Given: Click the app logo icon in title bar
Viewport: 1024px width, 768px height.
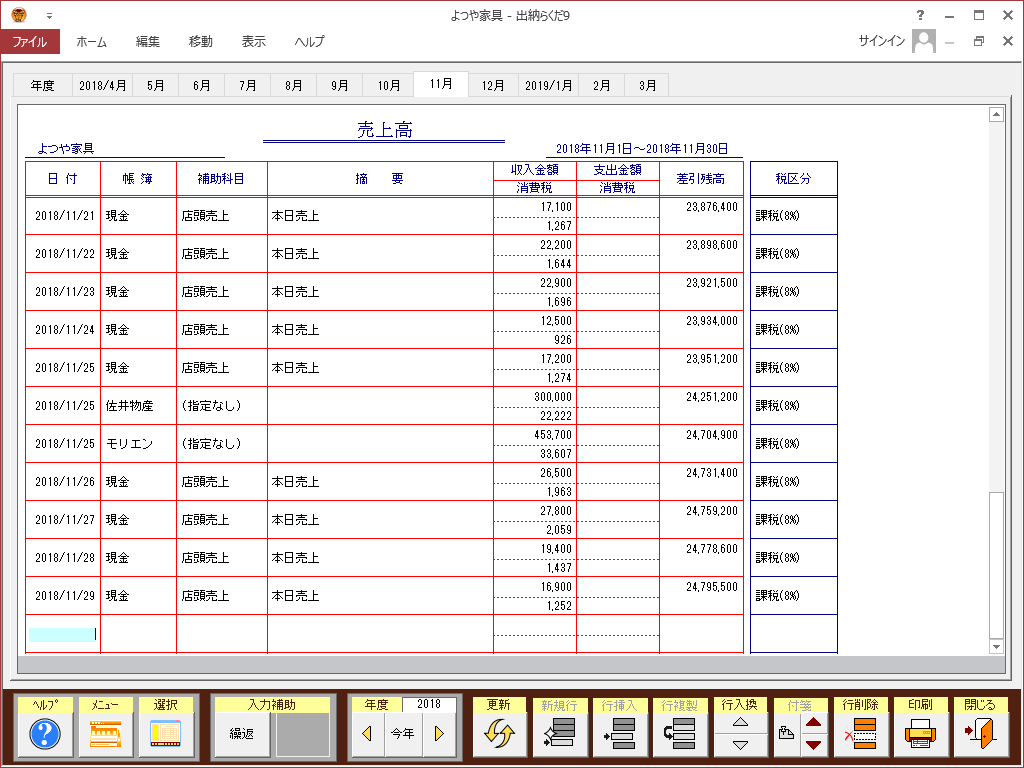Looking at the screenshot, I should pyautogui.click(x=19, y=15).
